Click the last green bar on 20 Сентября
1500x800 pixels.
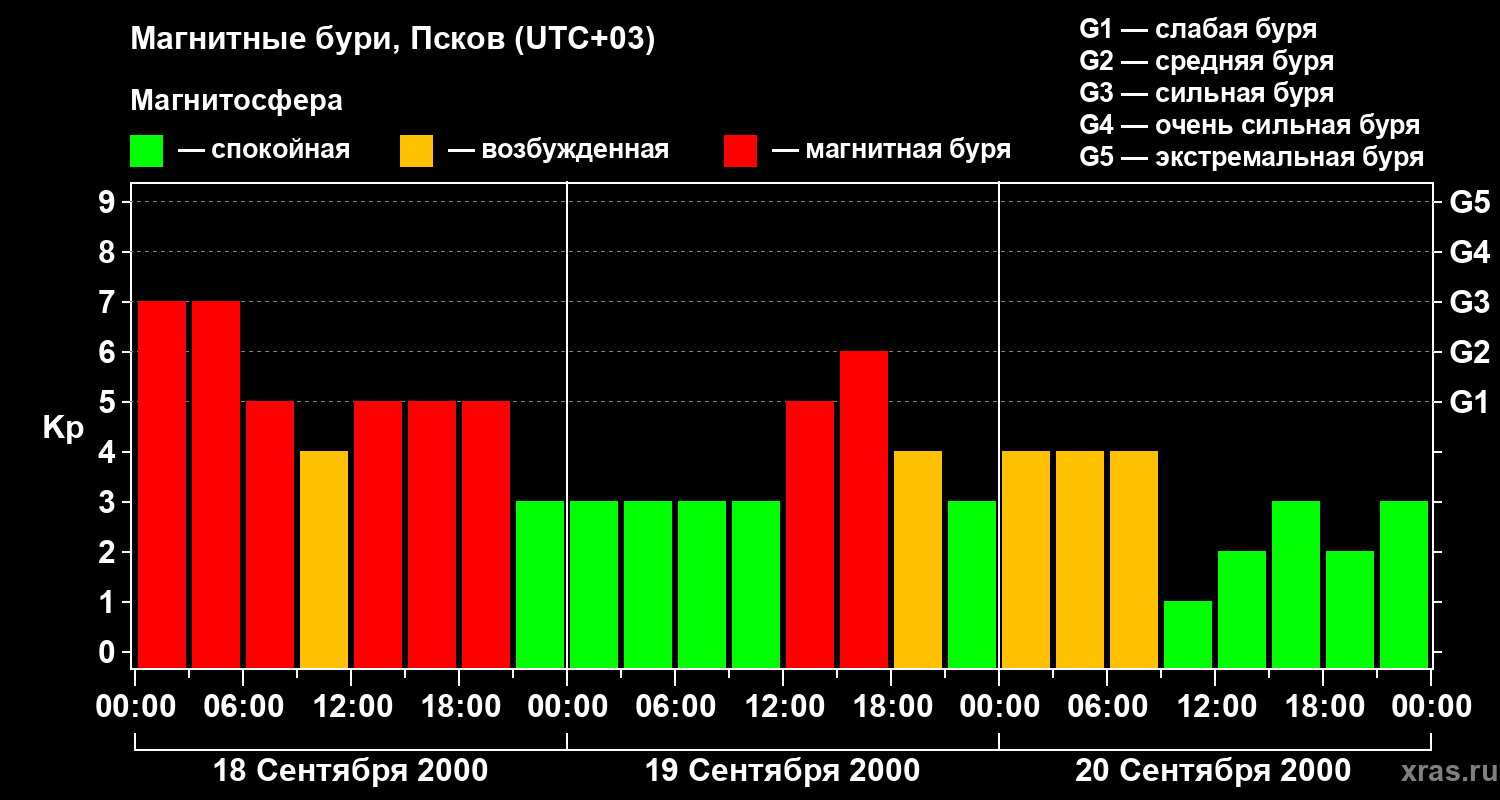point(1404,584)
